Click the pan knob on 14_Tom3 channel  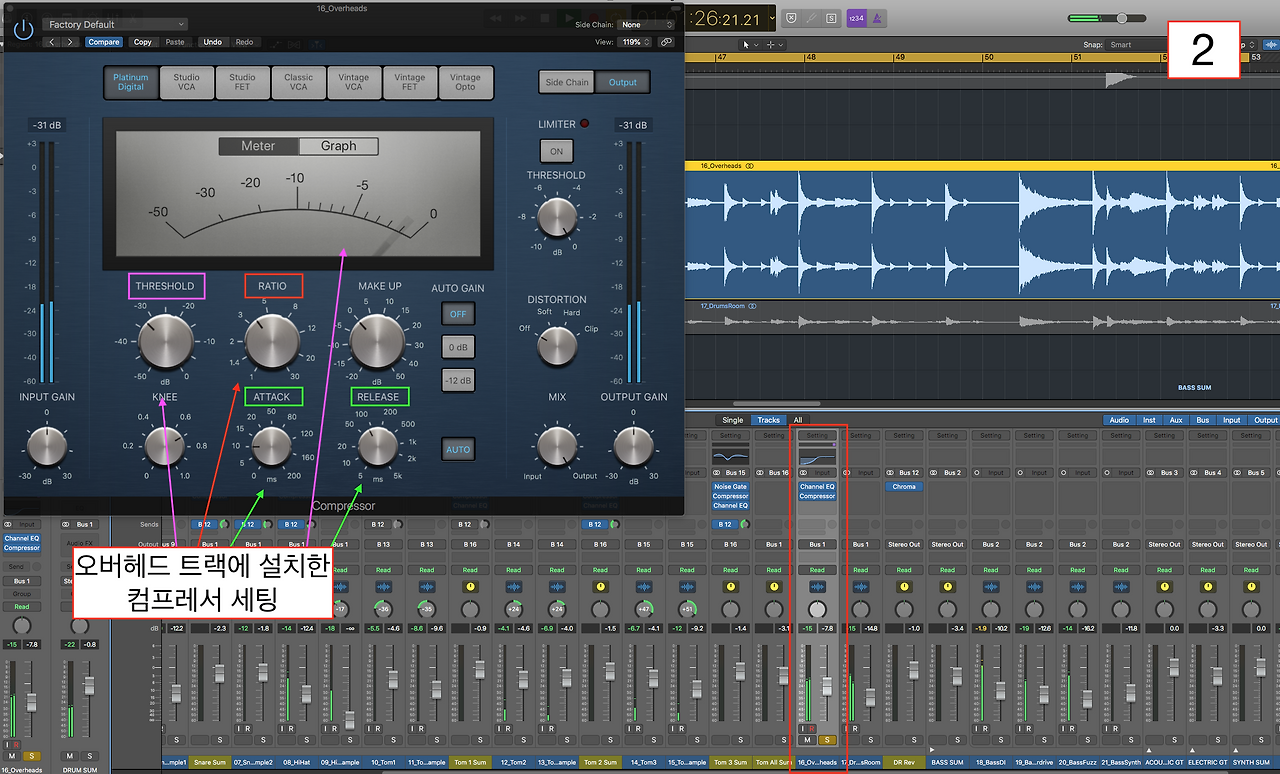click(644, 609)
